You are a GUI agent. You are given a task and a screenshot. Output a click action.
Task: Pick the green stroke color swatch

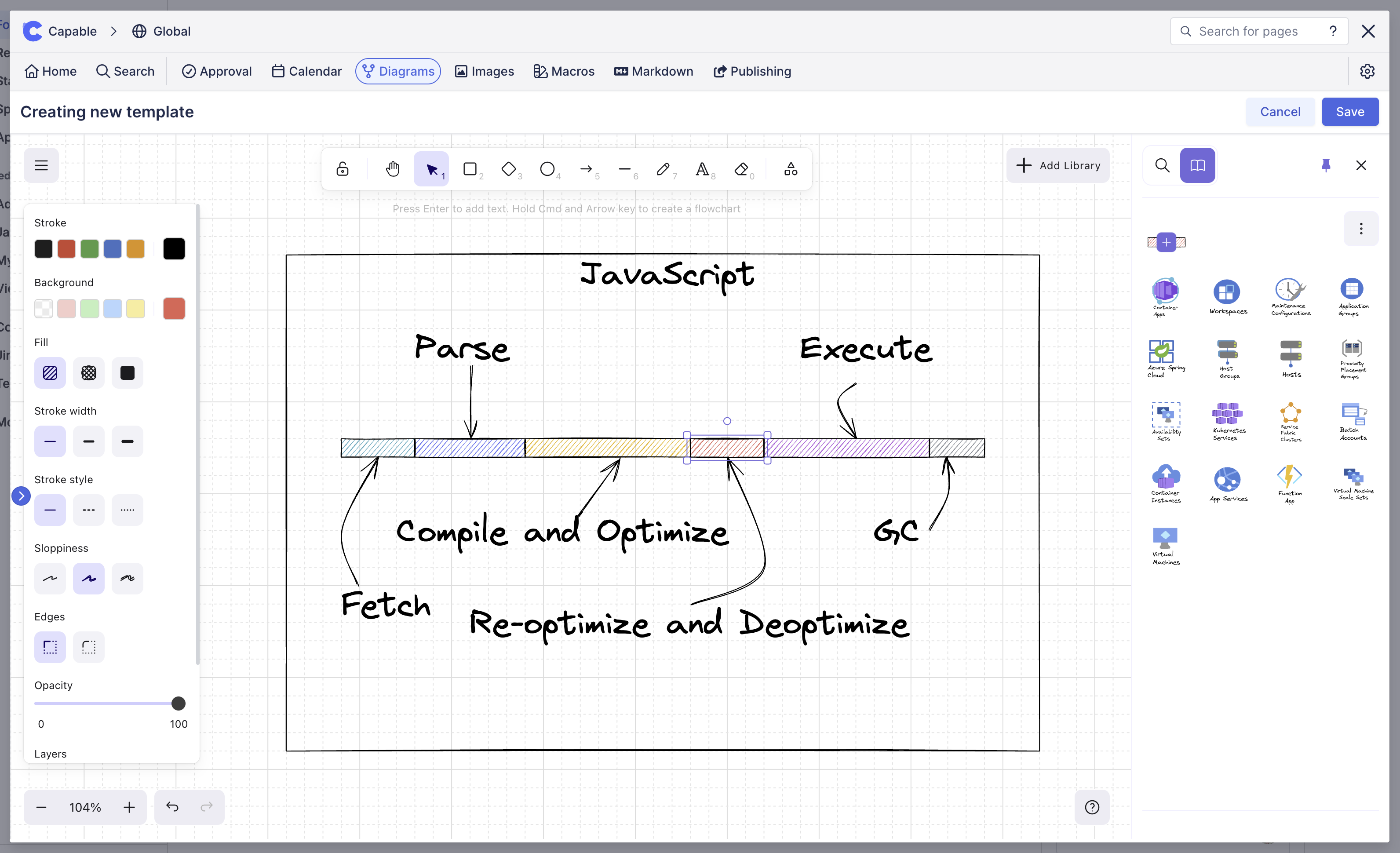tap(89, 249)
